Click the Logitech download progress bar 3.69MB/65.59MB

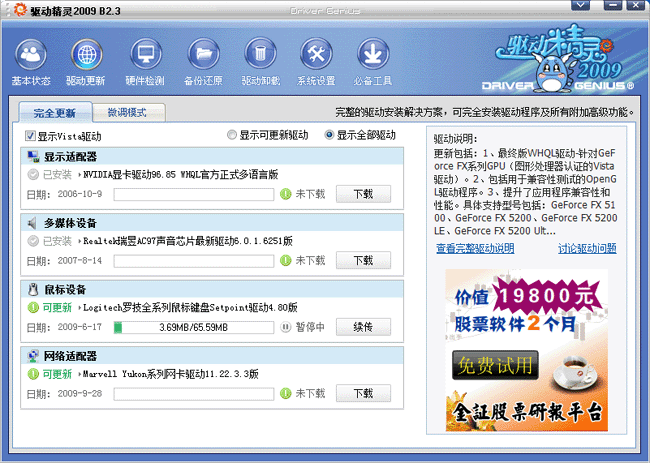[194, 327]
